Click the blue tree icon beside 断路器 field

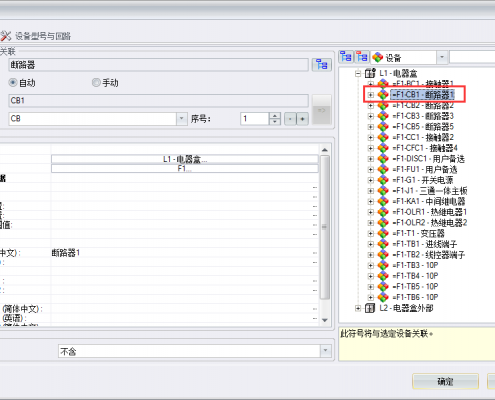[x=322, y=64]
